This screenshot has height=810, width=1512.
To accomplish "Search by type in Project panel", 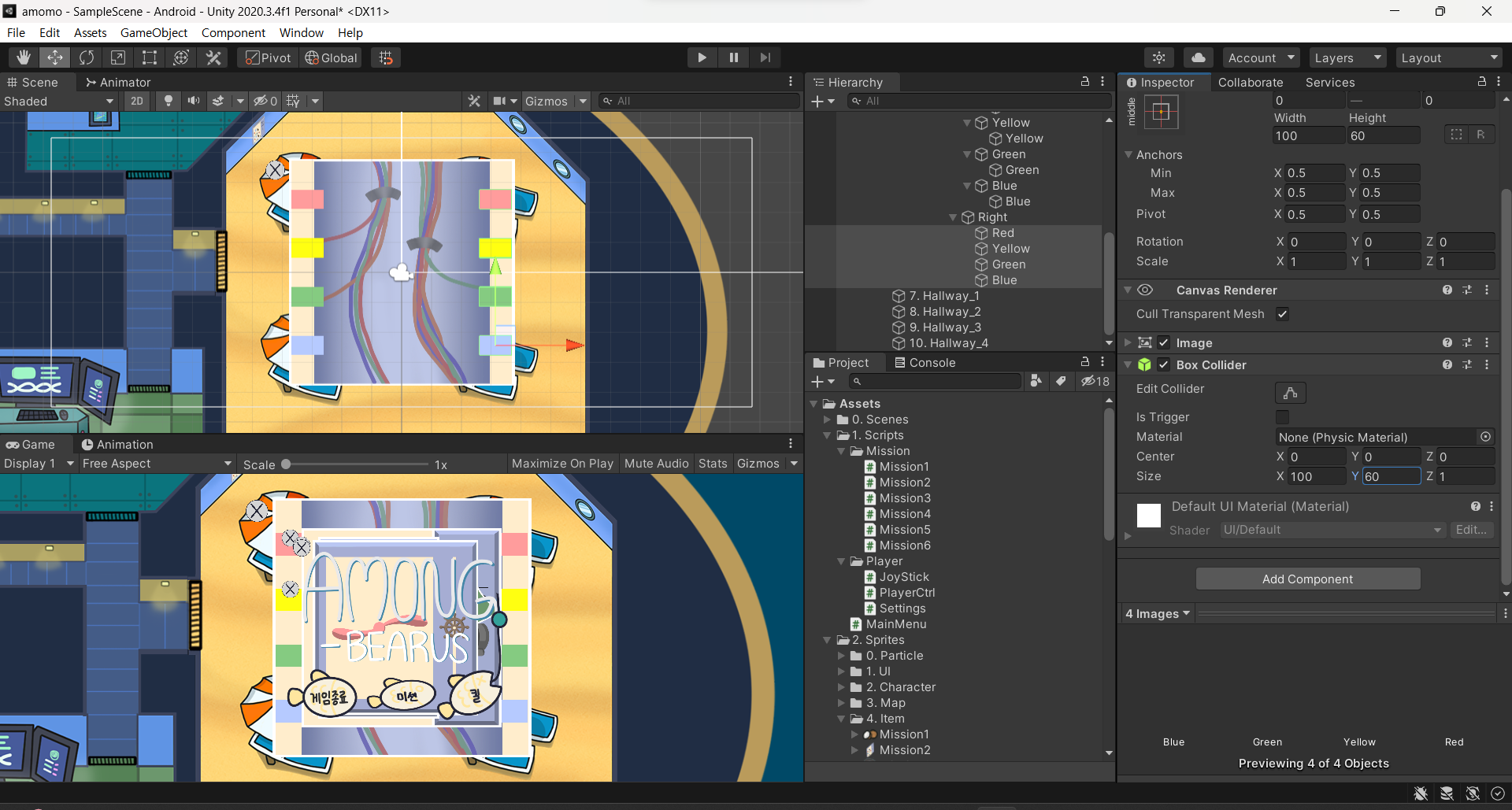I will (1036, 381).
